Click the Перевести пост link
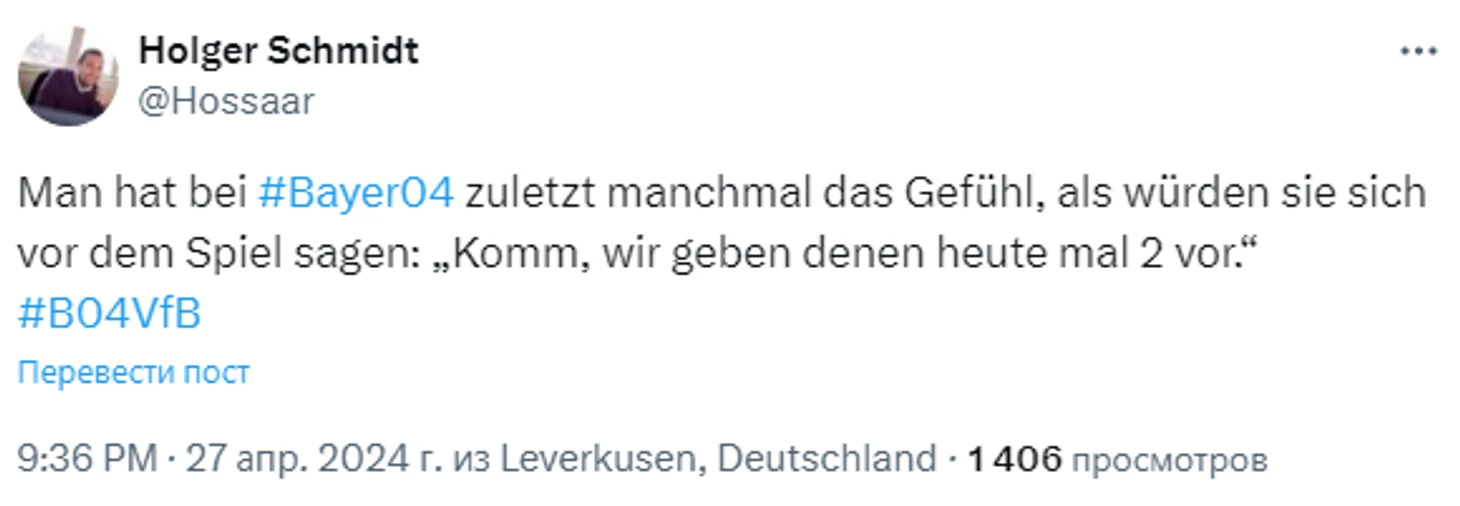This screenshot has width=1460, height=506. pyautogui.click(x=134, y=373)
